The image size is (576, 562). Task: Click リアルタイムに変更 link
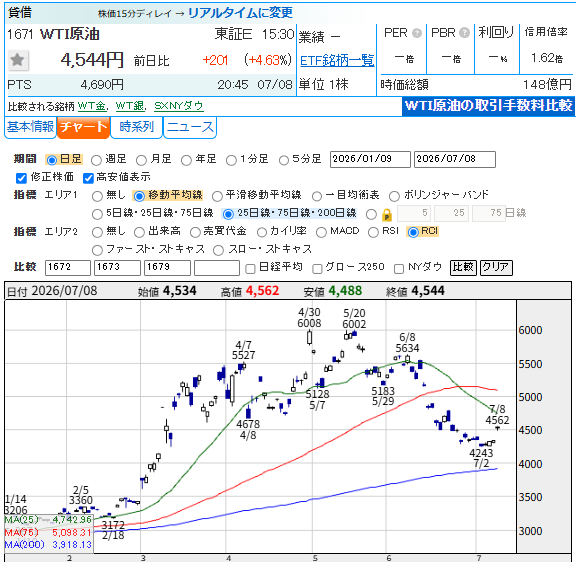(x=240, y=13)
